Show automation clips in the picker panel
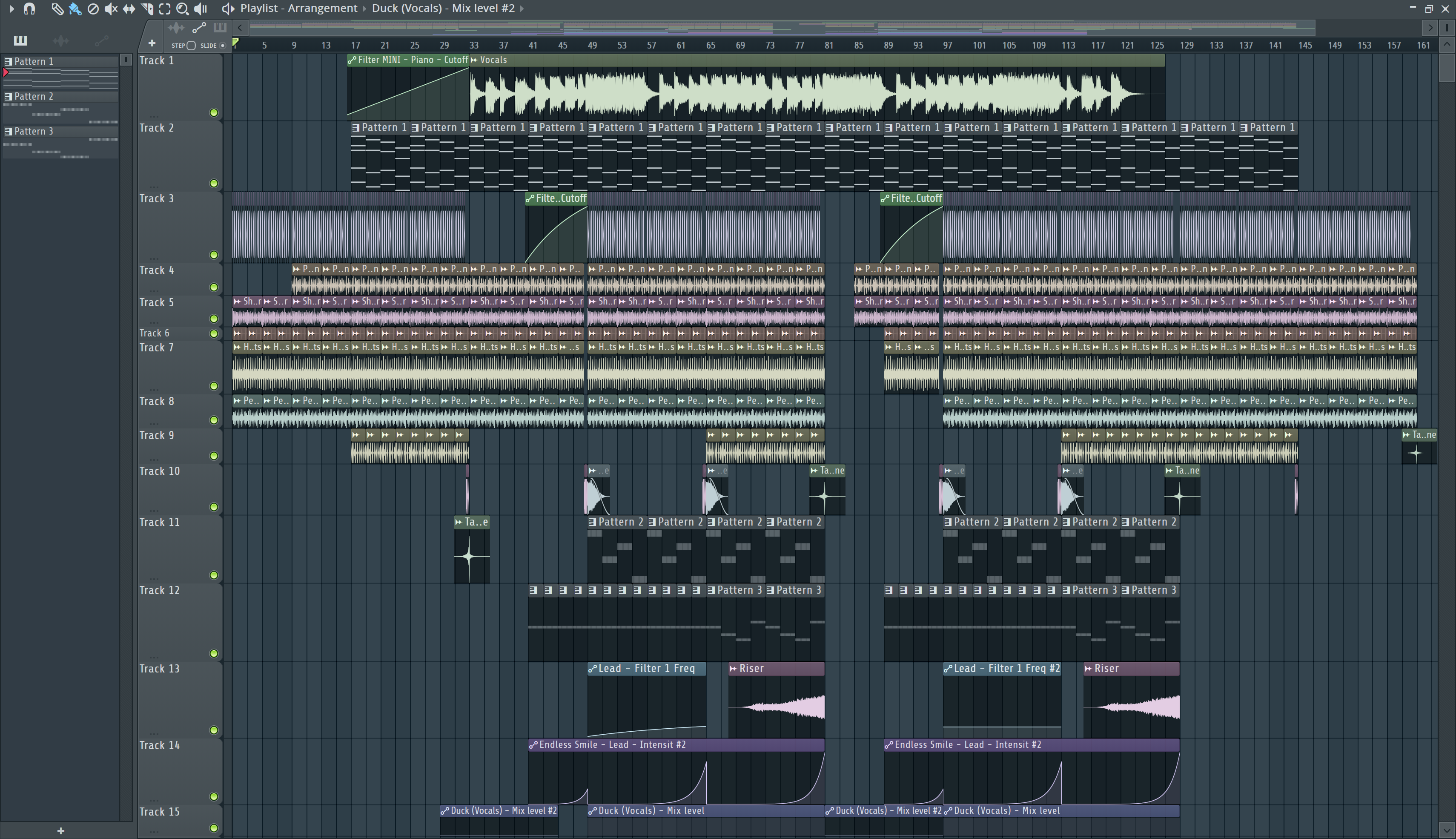Screen dimensions: 1456x839 [101, 40]
